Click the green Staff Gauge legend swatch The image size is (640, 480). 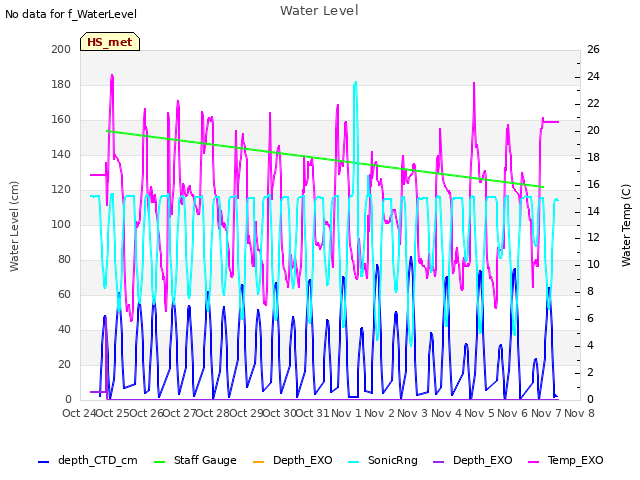point(159,462)
